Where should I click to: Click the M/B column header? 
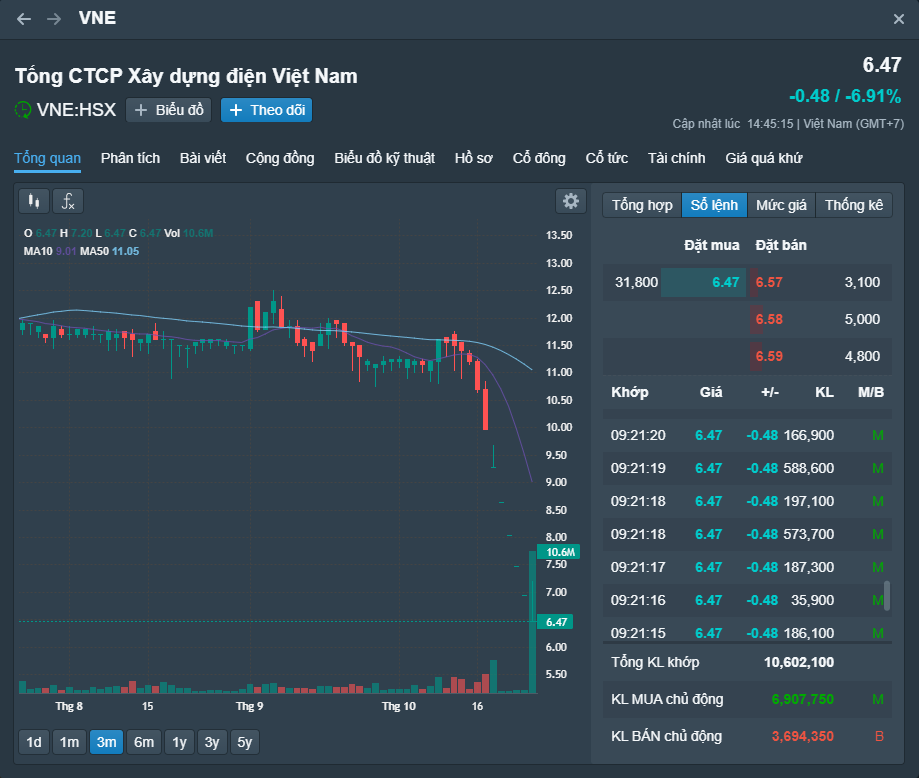click(x=871, y=392)
